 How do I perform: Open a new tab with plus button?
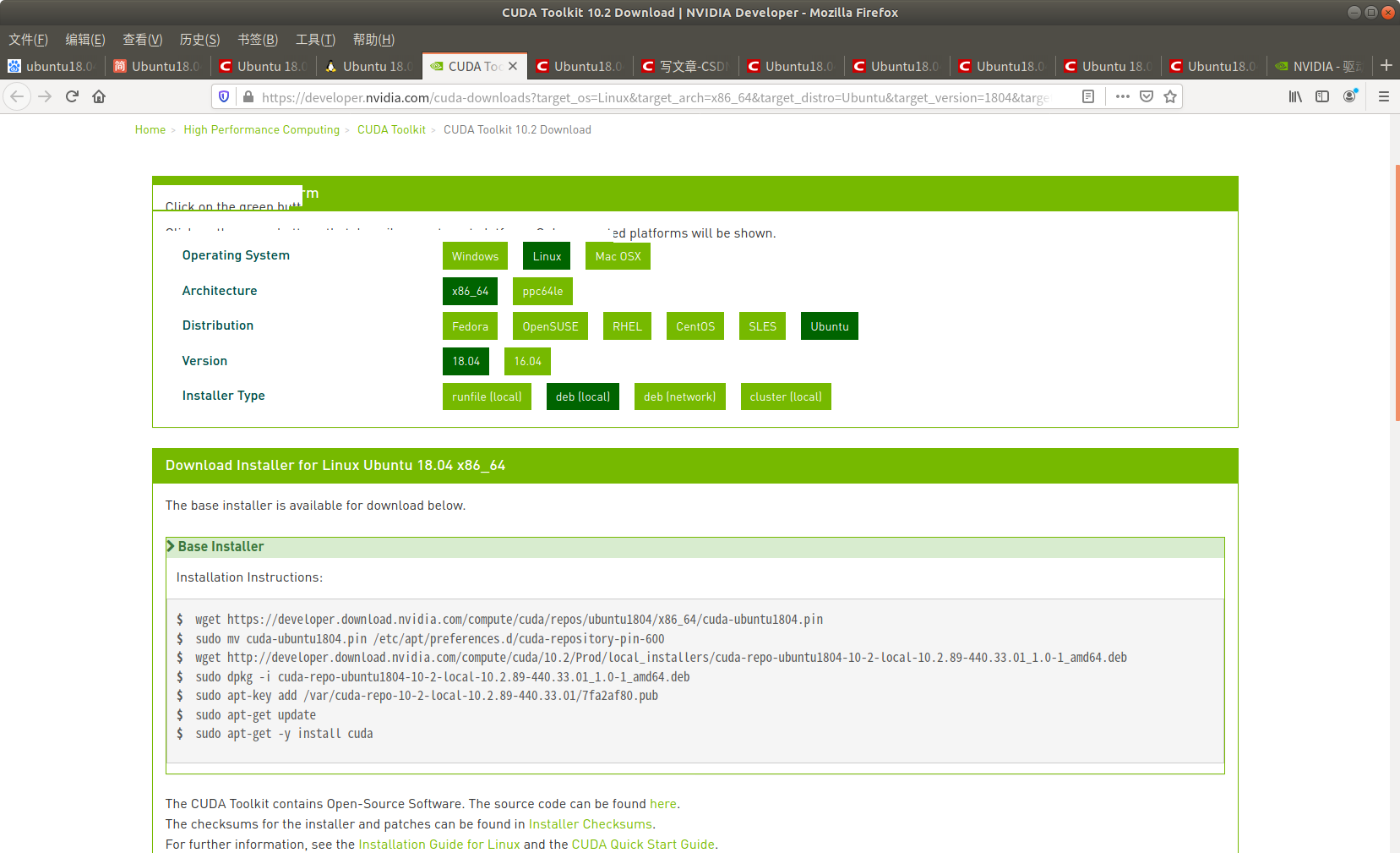(x=1386, y=65)
